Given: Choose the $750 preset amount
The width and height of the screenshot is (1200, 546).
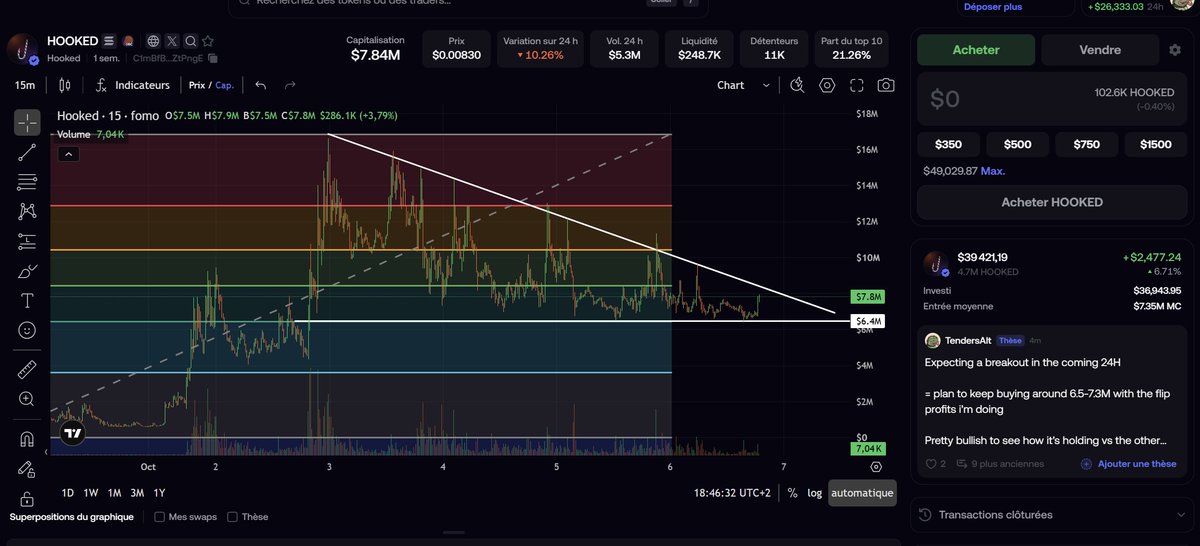Looking at the screenshot, I should (x=1086, y=144).
